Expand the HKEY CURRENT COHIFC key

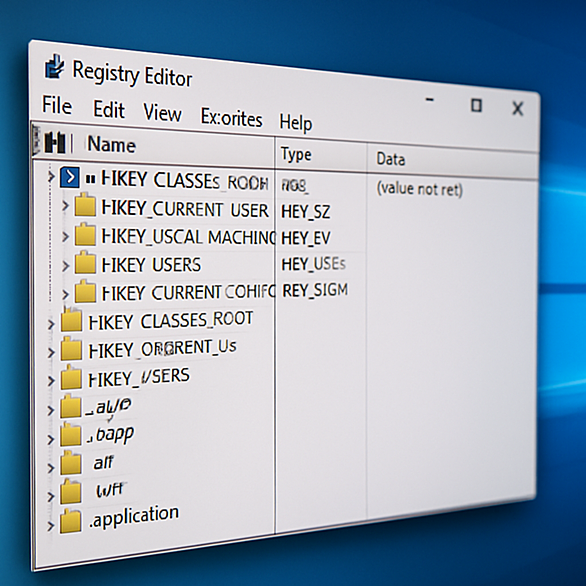click(65, 294)
